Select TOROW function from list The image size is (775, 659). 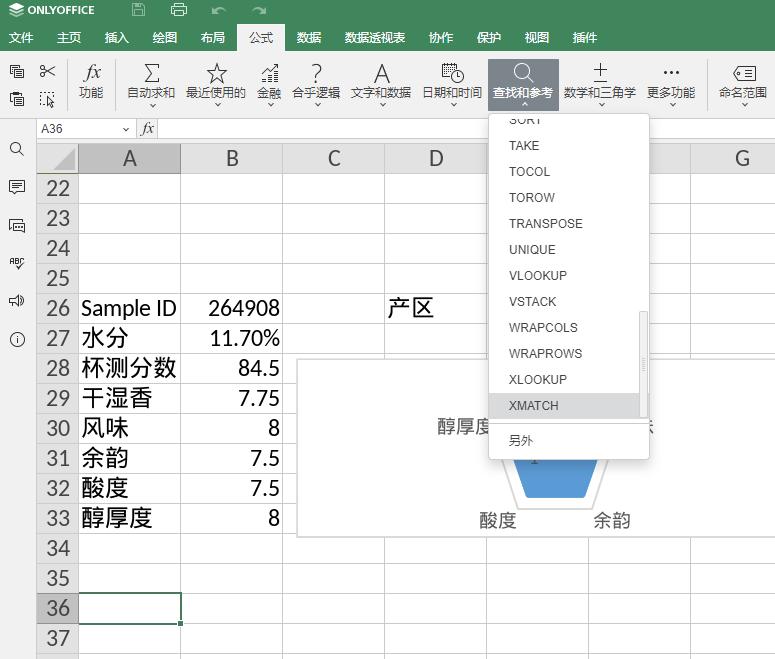[564, 198]
